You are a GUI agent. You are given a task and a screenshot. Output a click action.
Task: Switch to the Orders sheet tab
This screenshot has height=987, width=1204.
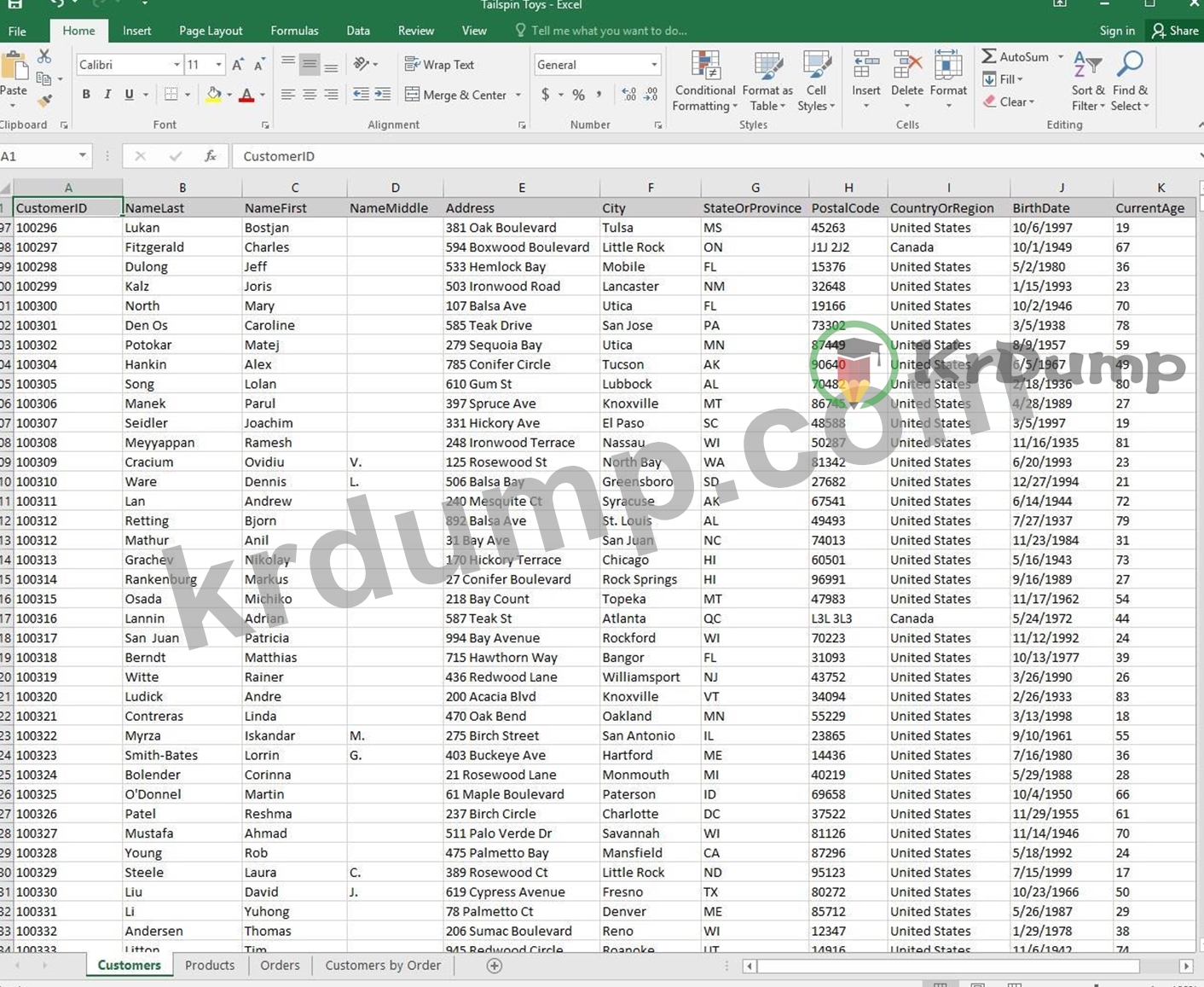point(280,965)
